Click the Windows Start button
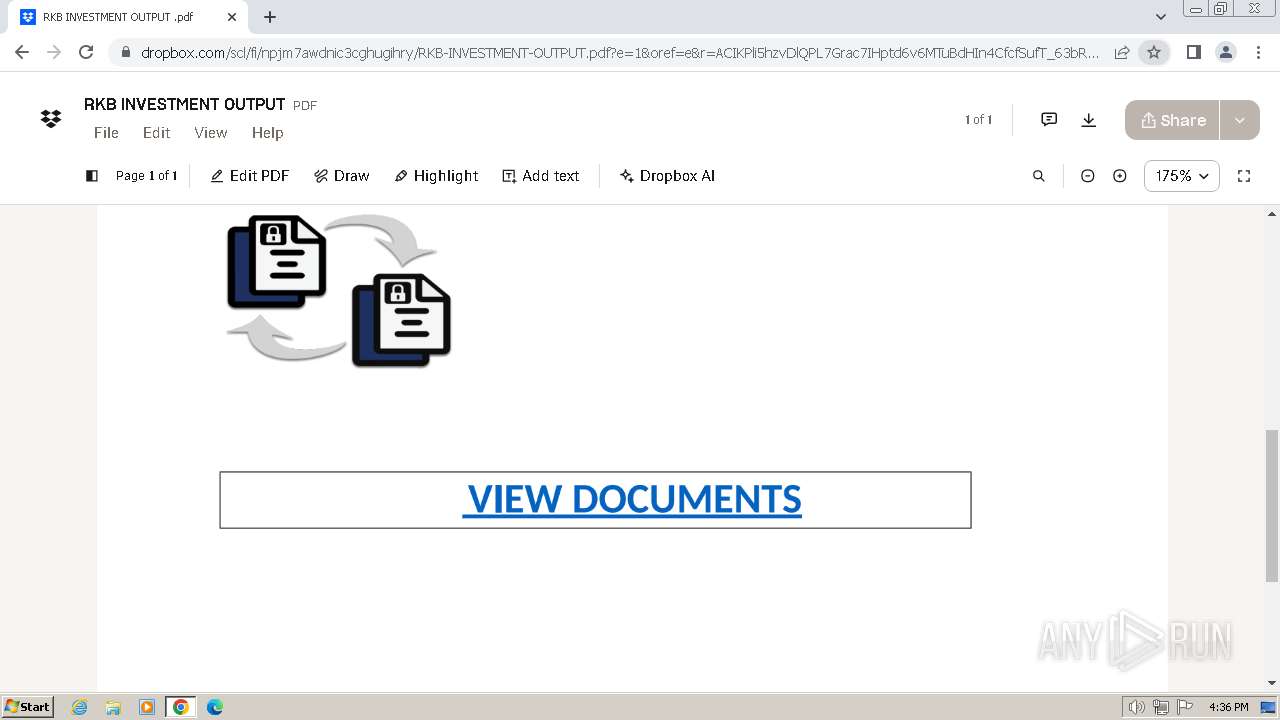The image size is (1280, 720). pos(28,707)
